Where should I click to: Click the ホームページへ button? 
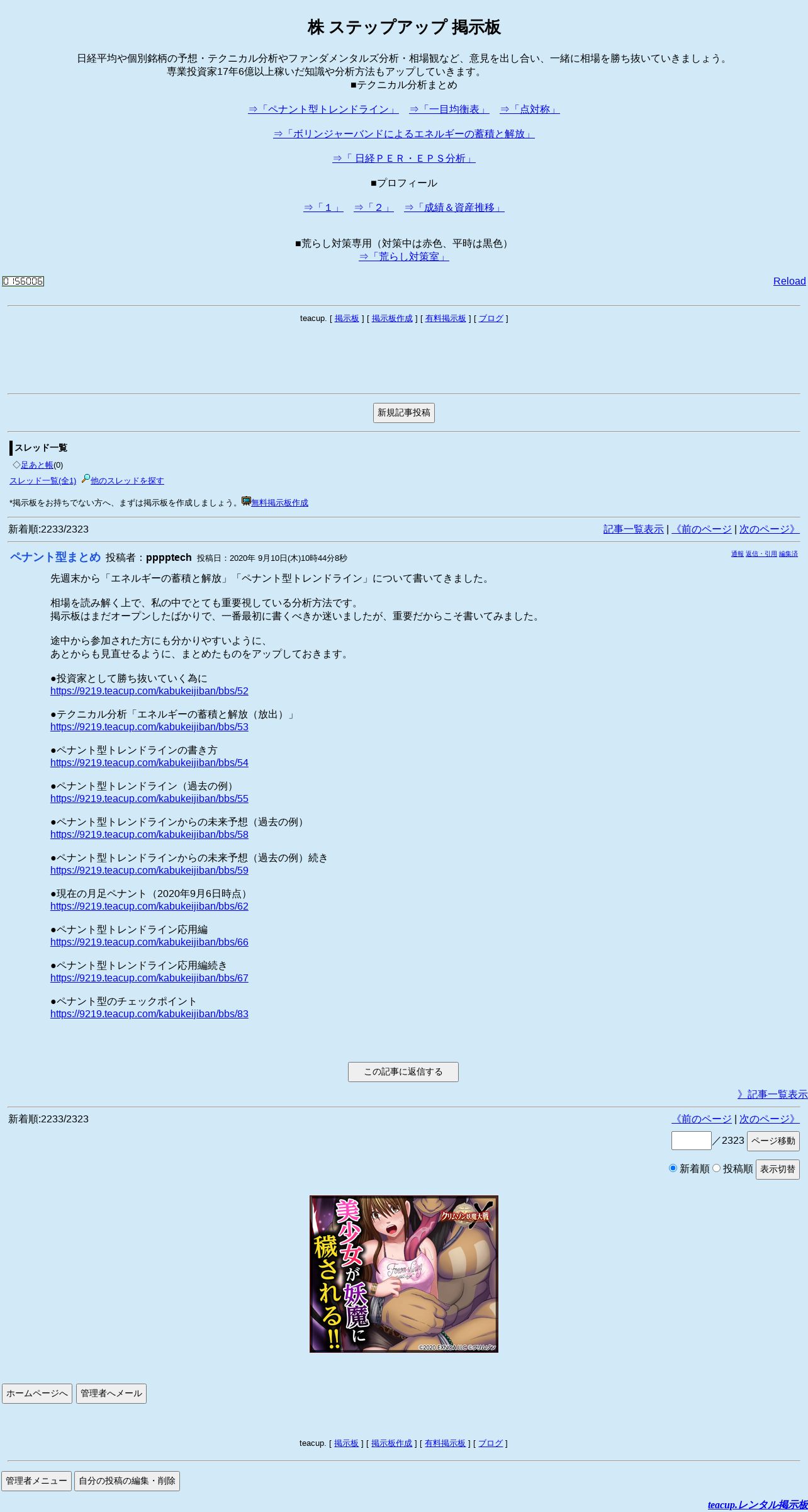click(37, 1394)
